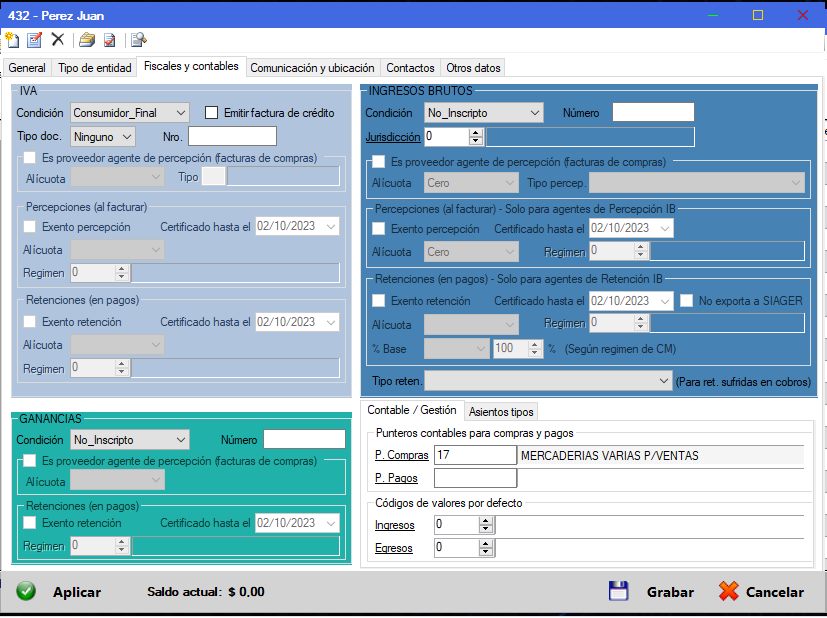The height and width of the screenshot is (618, 827).
Task: Tick Exento percepción under Ingresos Brutos
Action: click(x=379, y=229)
